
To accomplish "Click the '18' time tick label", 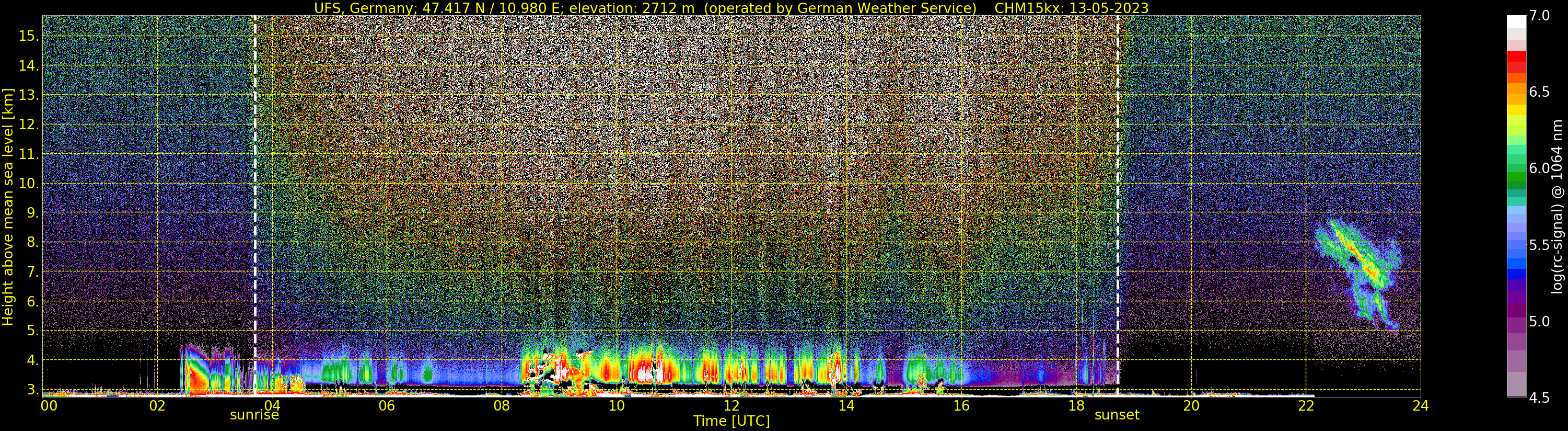I will [x=1076, y=405].
